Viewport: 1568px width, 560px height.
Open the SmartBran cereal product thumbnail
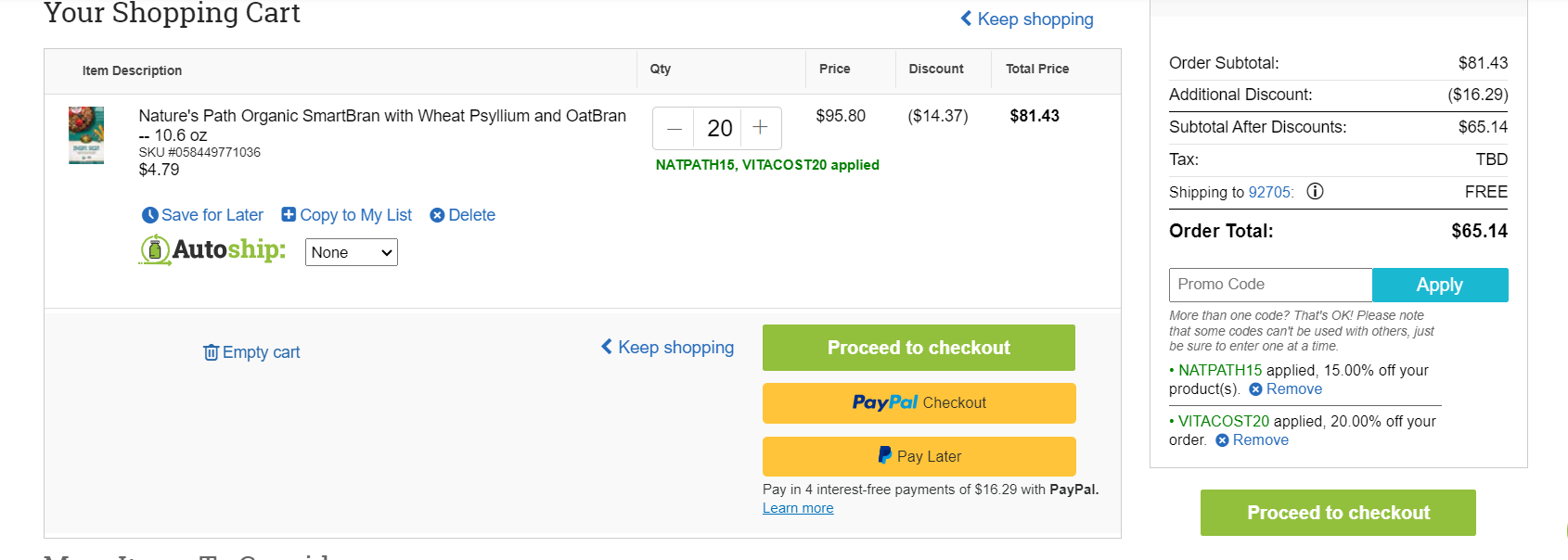[x=86, y=135]
